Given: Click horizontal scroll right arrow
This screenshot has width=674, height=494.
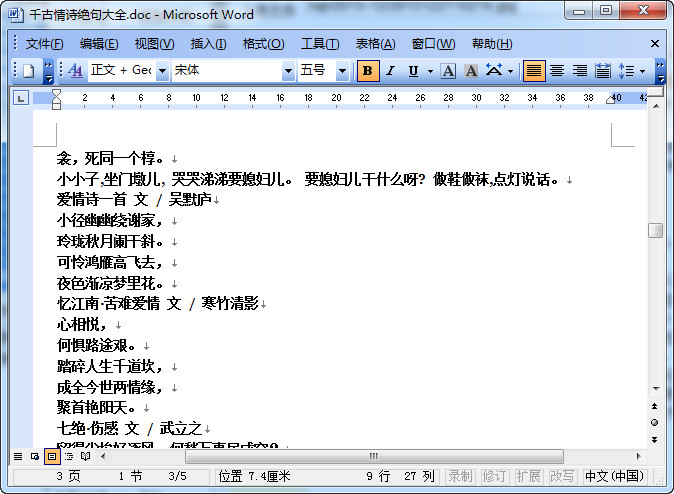Looking at the screenshot, I should tap(638, 456).
